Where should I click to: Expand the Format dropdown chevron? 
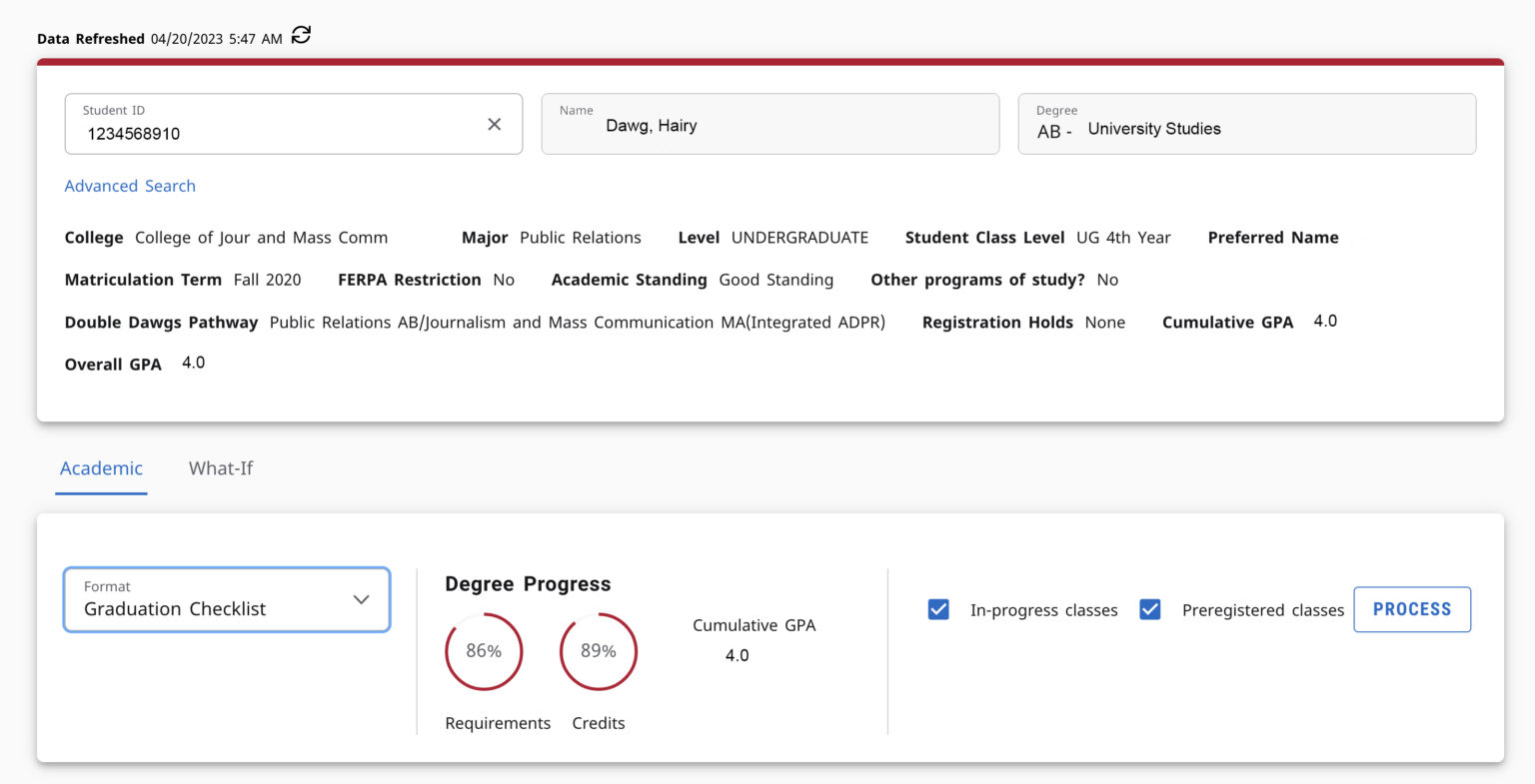click(361, 599)
